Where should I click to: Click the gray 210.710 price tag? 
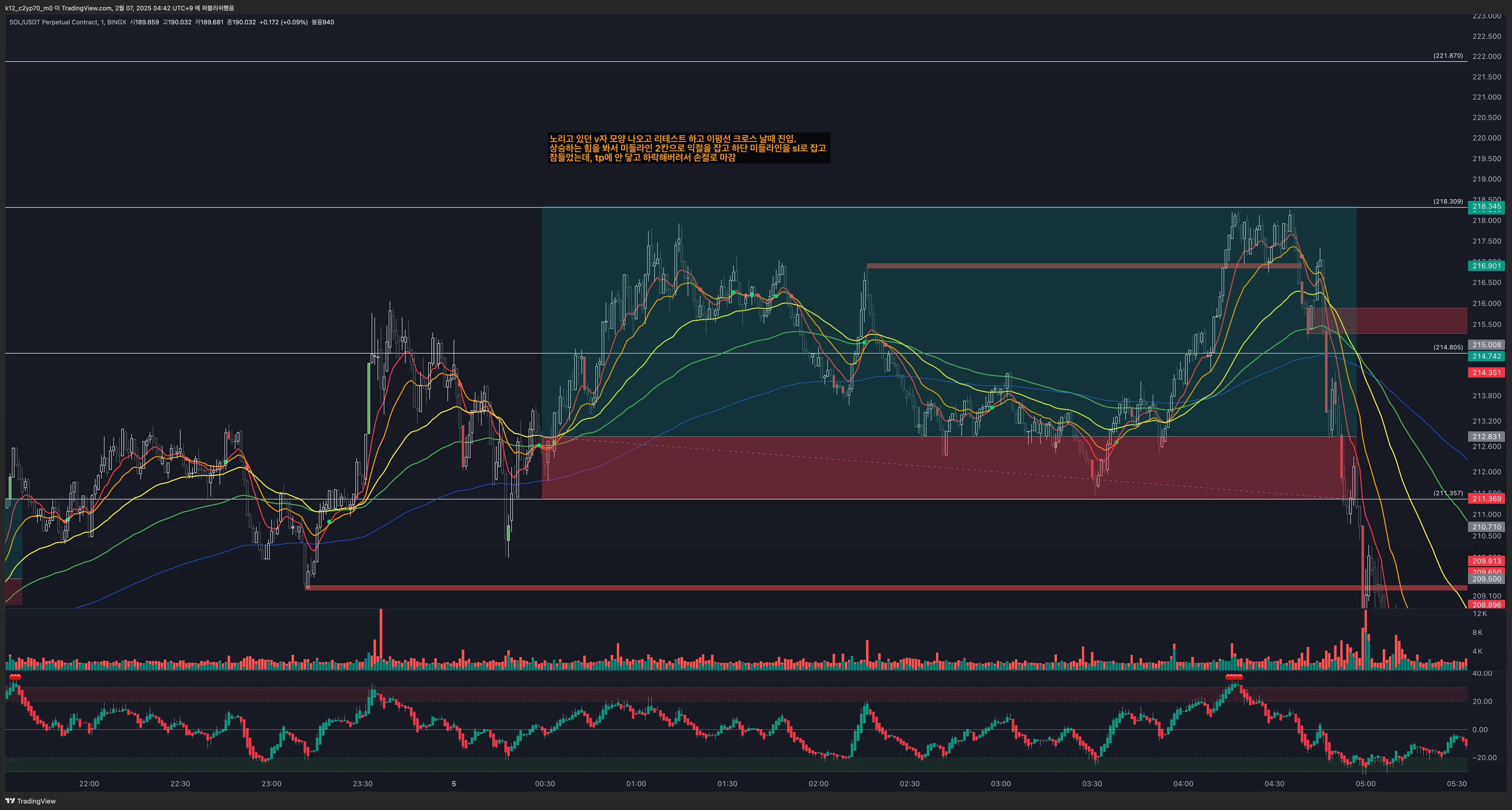coord(1486,527)
